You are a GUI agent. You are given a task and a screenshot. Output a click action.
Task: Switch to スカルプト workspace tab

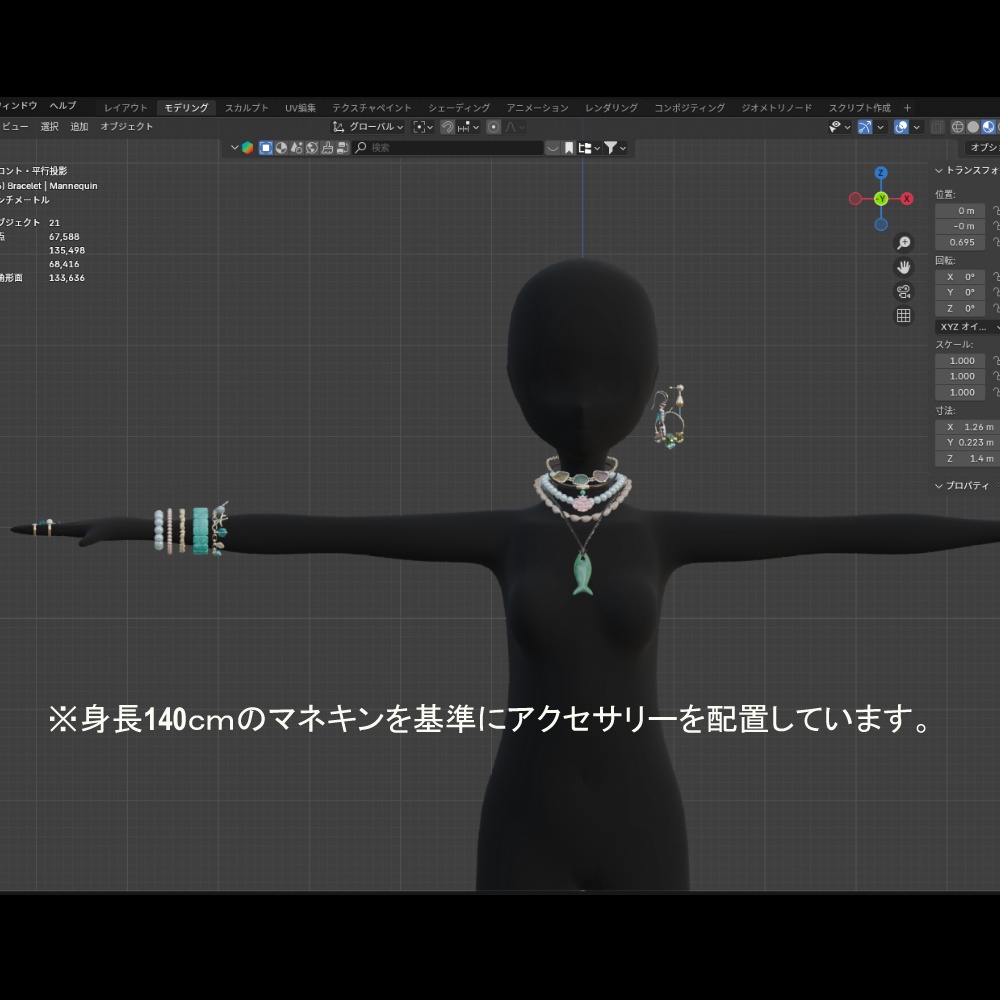click(247, 108)
